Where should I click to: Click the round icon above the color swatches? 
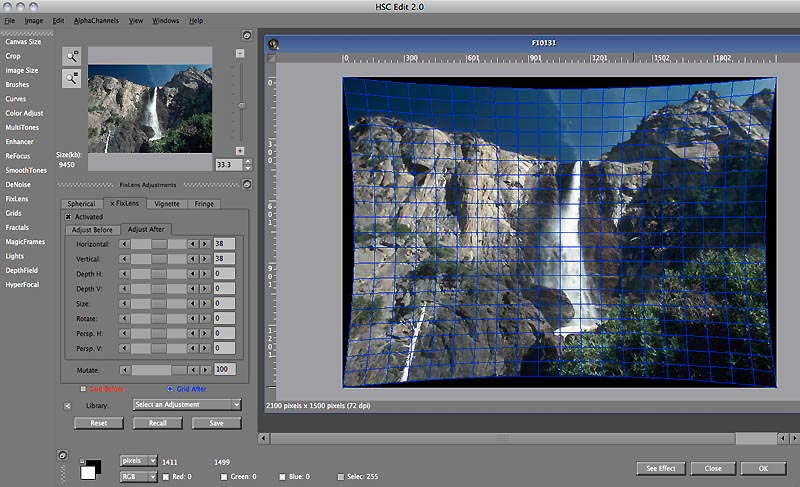tap(63, 455)
